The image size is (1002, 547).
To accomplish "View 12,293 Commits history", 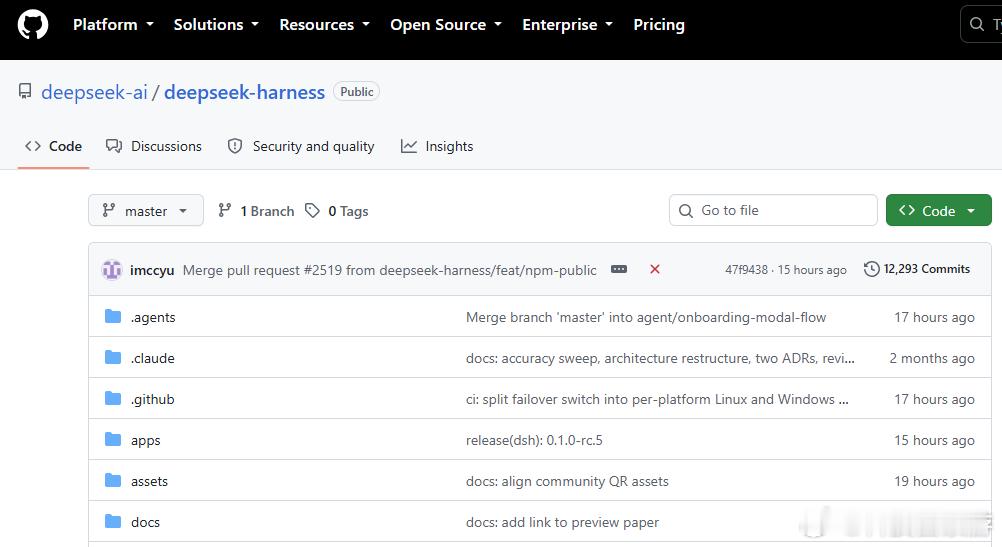I will (x=917, y=269).
